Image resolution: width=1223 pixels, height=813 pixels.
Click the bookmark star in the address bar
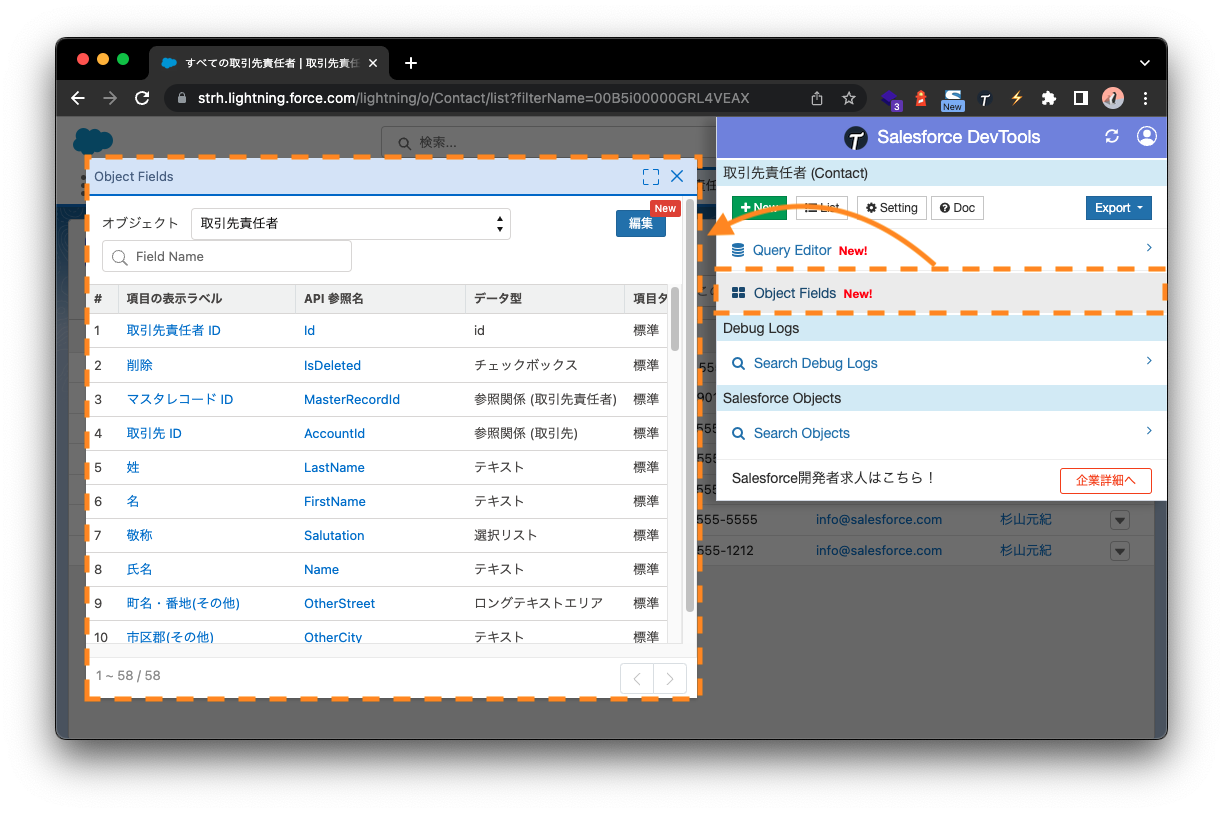click(x=849, y=98)
